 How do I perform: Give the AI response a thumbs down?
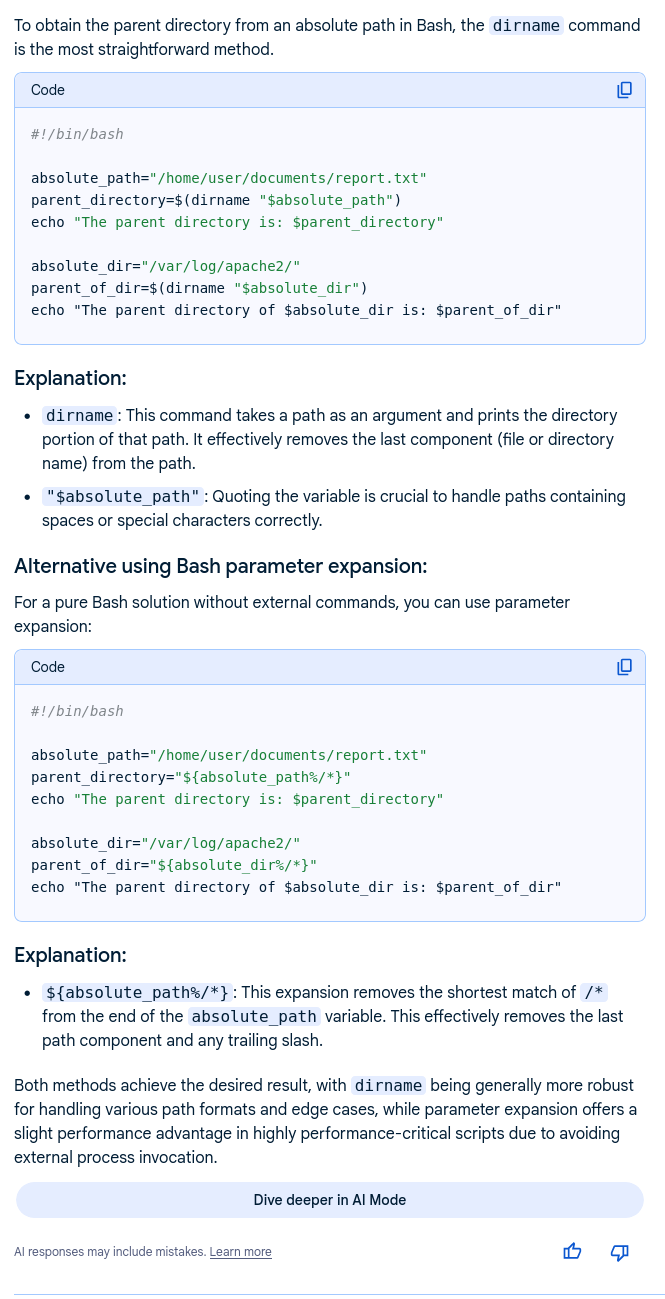tap(619, 1251)
